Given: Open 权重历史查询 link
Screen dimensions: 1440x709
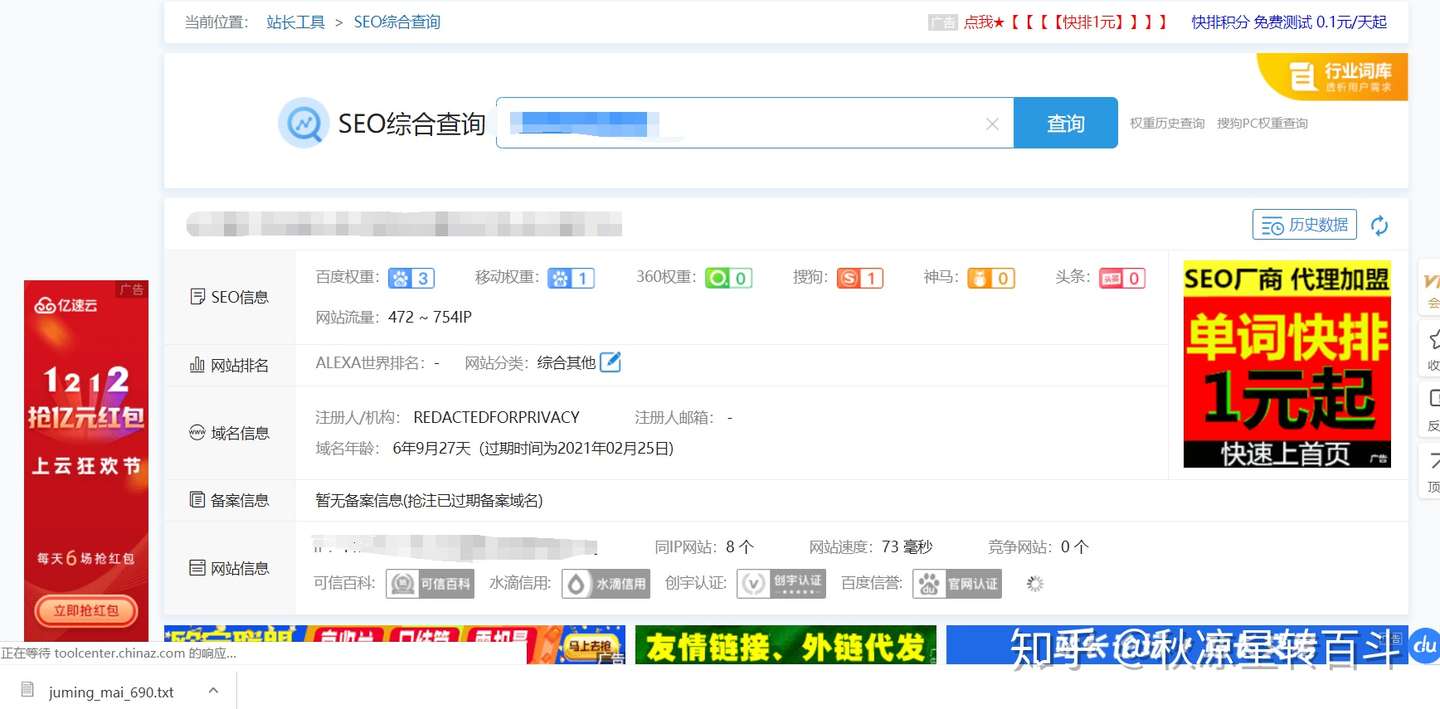Looking at the screenshot, I should coord(1167,124).
